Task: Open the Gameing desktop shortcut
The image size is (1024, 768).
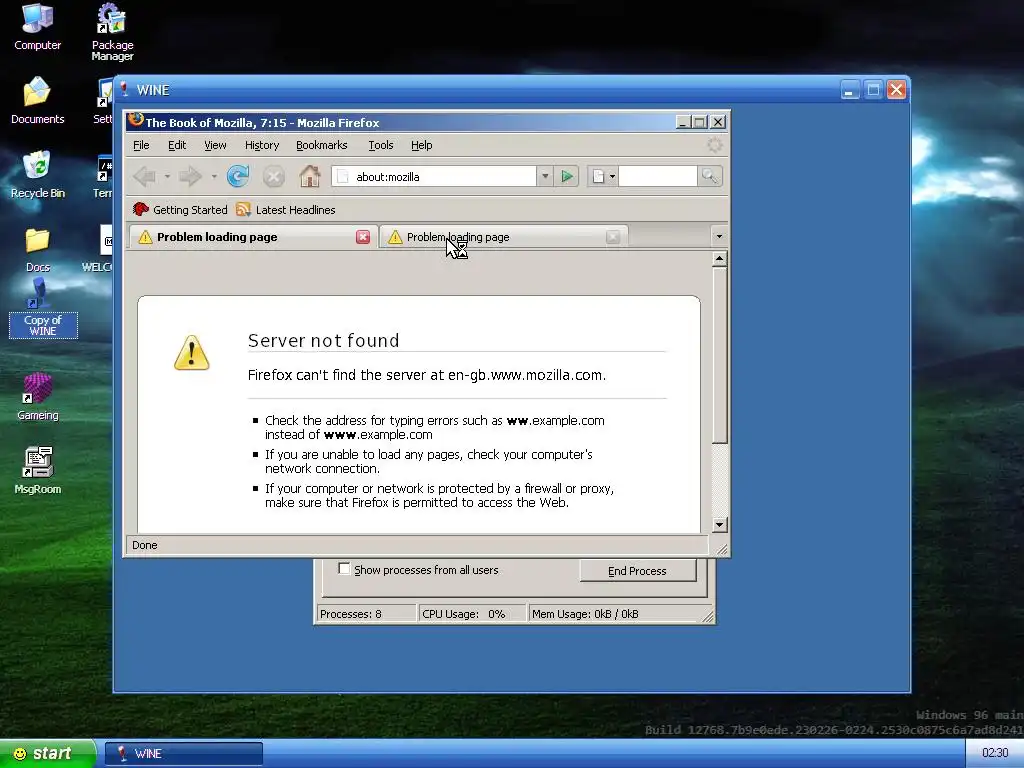Action: pos(37,397)
